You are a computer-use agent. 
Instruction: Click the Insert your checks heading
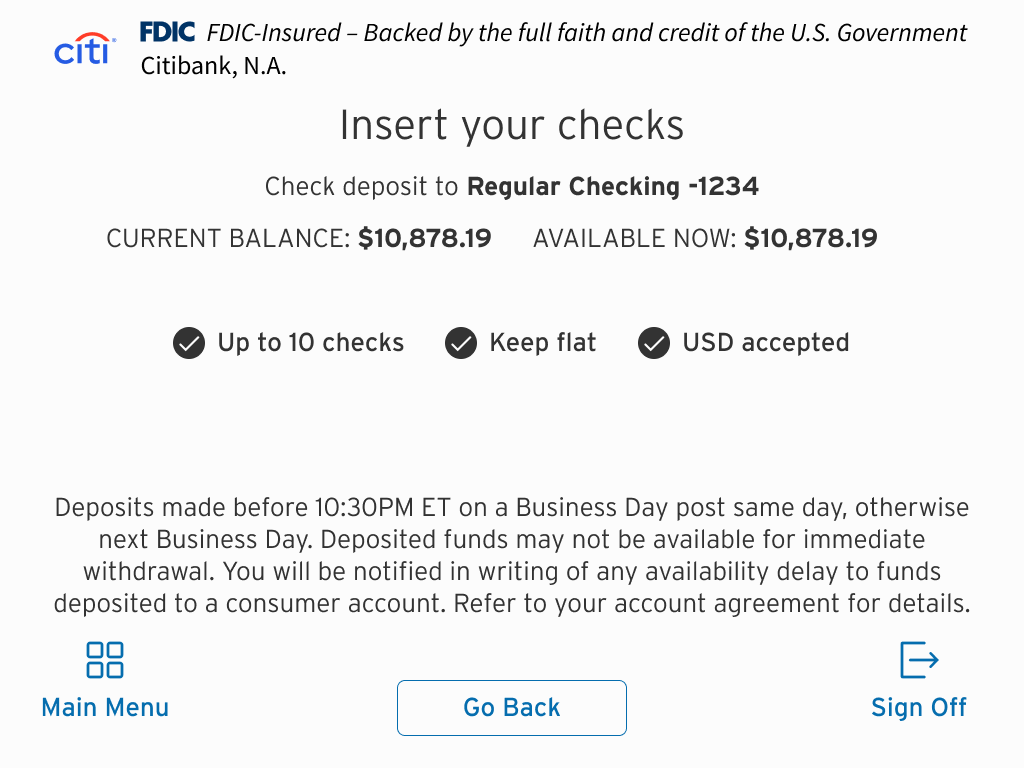pos(512,126)
